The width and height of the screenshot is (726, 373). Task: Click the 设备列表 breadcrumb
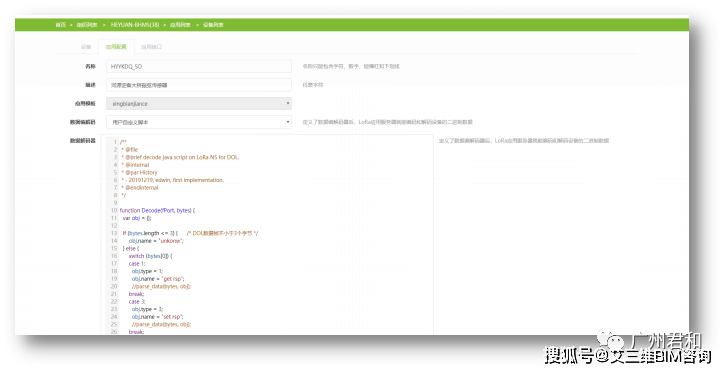[213, 25]
